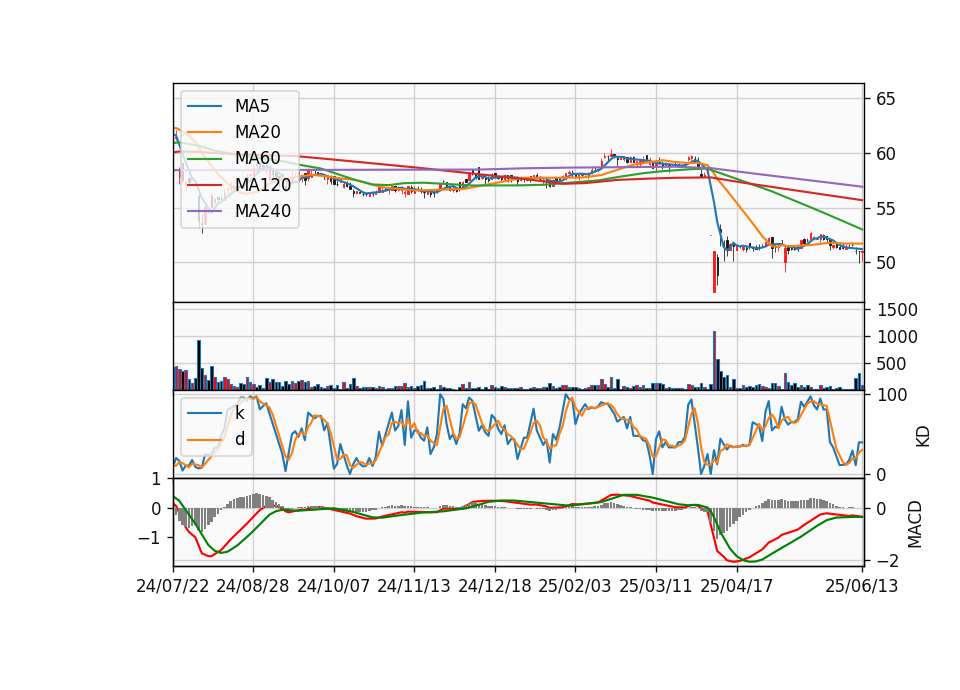The height and width of the screenshot is (690, 960).
Task: Click the orange MA20 legend line sample
Action: point(204,132)
